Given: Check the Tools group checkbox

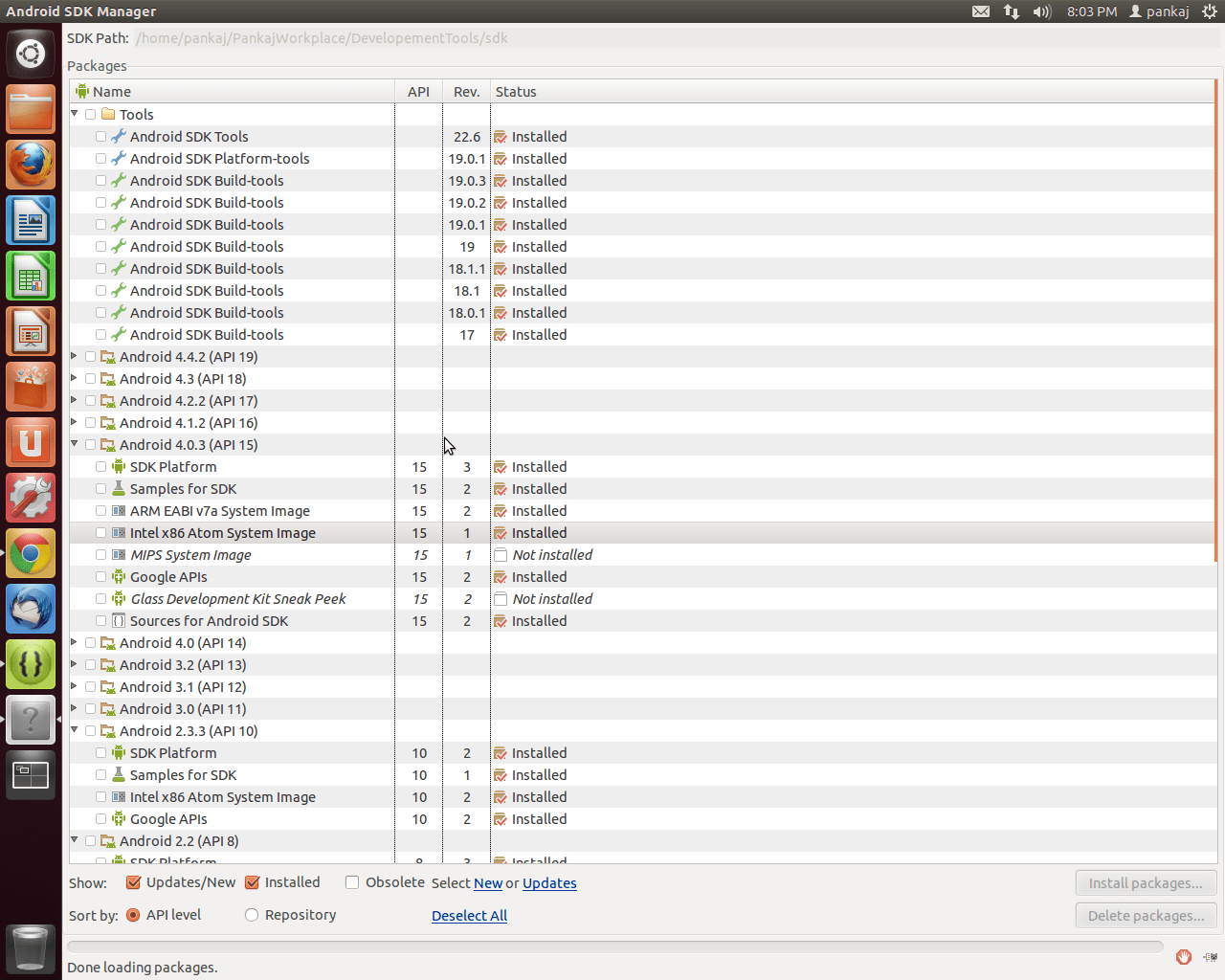Looking at the screenshot, I should [90, 114].
